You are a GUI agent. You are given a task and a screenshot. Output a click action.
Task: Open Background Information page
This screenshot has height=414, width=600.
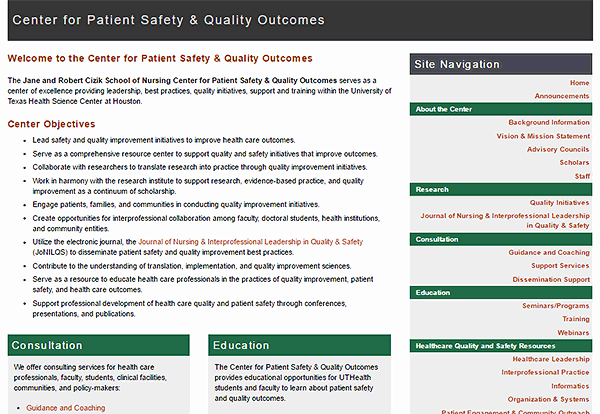[548, 123]
